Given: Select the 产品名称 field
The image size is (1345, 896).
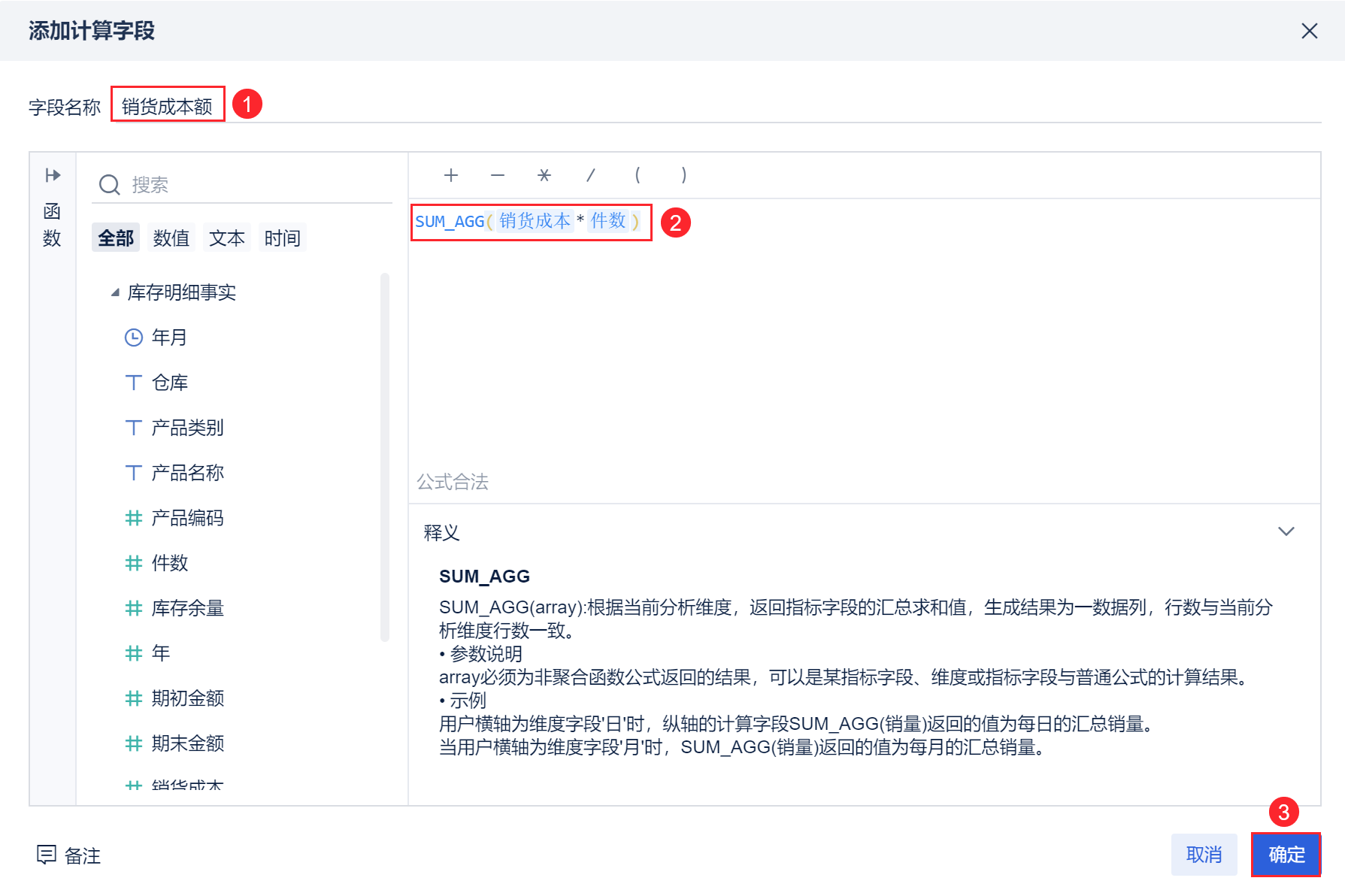Looking at the screenshot, I should 188,473.
